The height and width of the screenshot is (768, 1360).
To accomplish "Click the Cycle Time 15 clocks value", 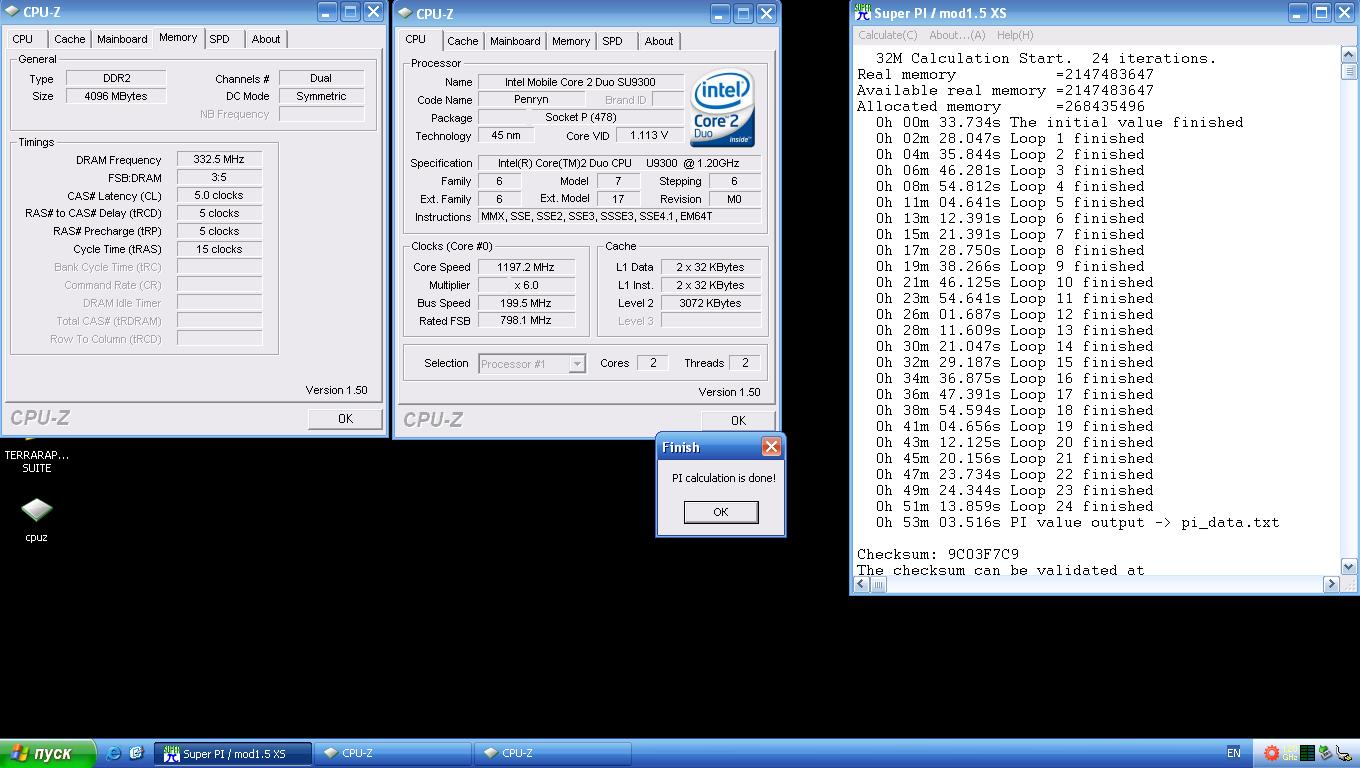I will point(219,250).
